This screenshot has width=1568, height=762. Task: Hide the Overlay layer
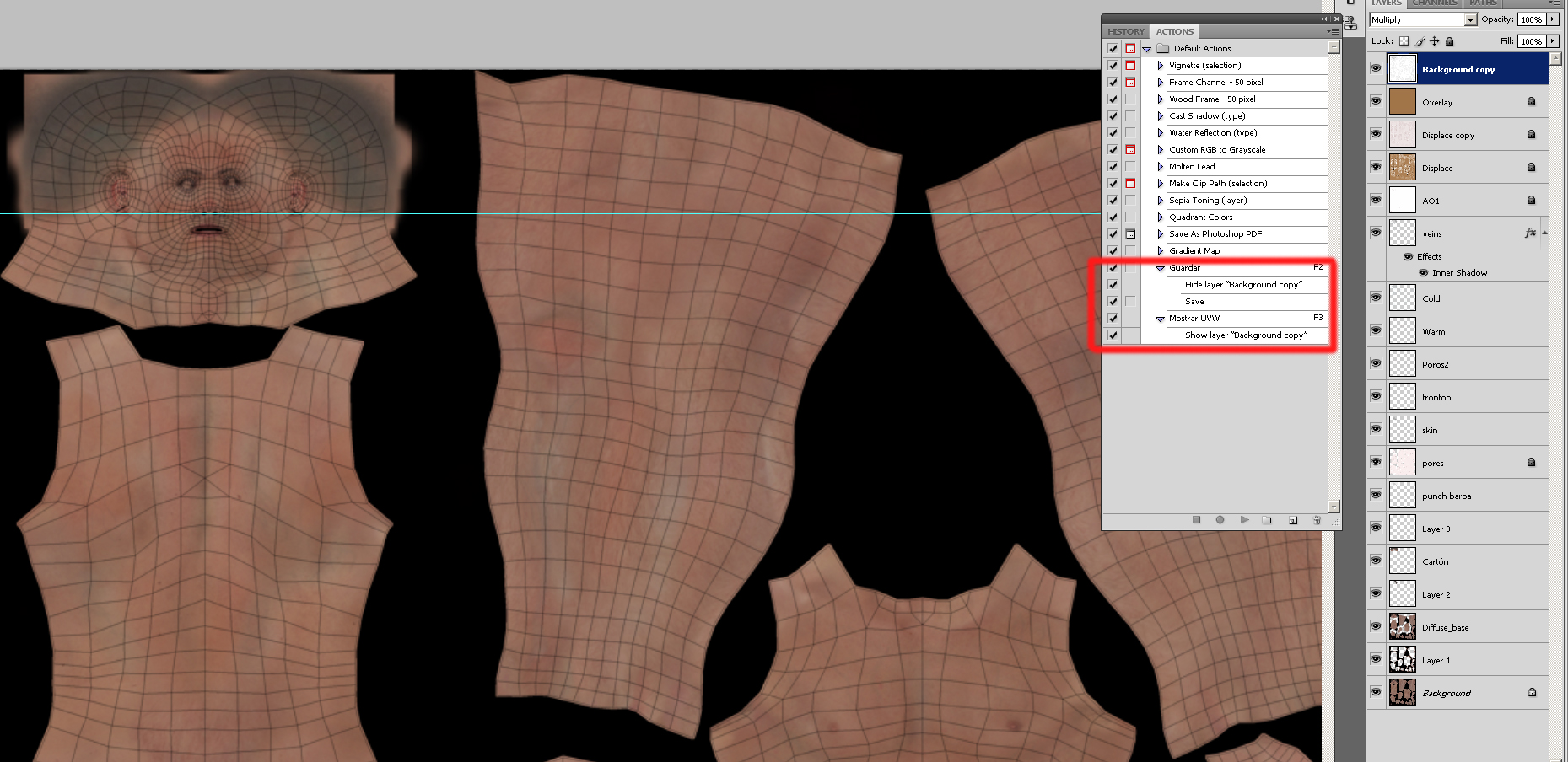1376,101
